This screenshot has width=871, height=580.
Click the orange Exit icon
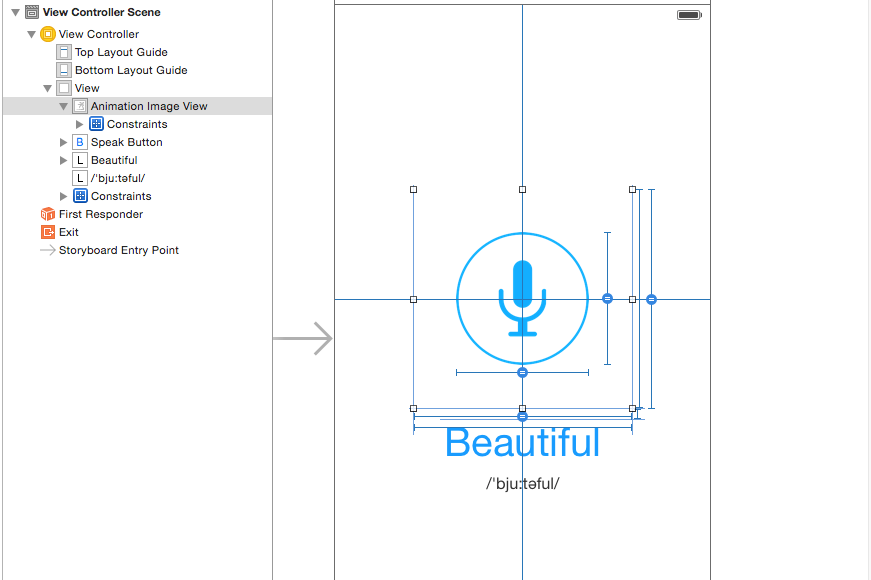(x=48, y=232)
